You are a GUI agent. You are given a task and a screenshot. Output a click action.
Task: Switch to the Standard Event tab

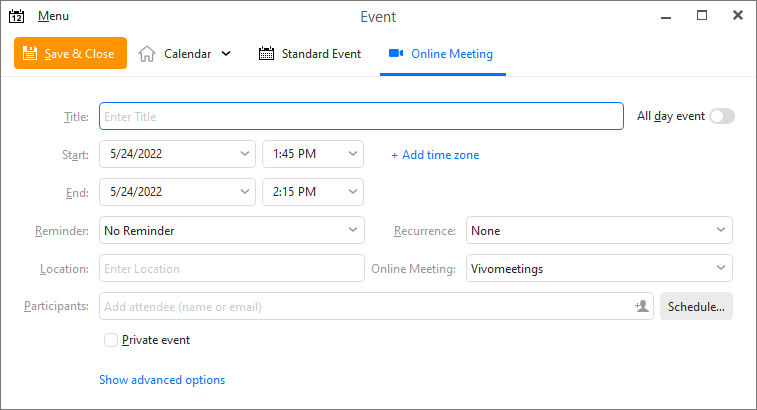click(x=310, y=54)
